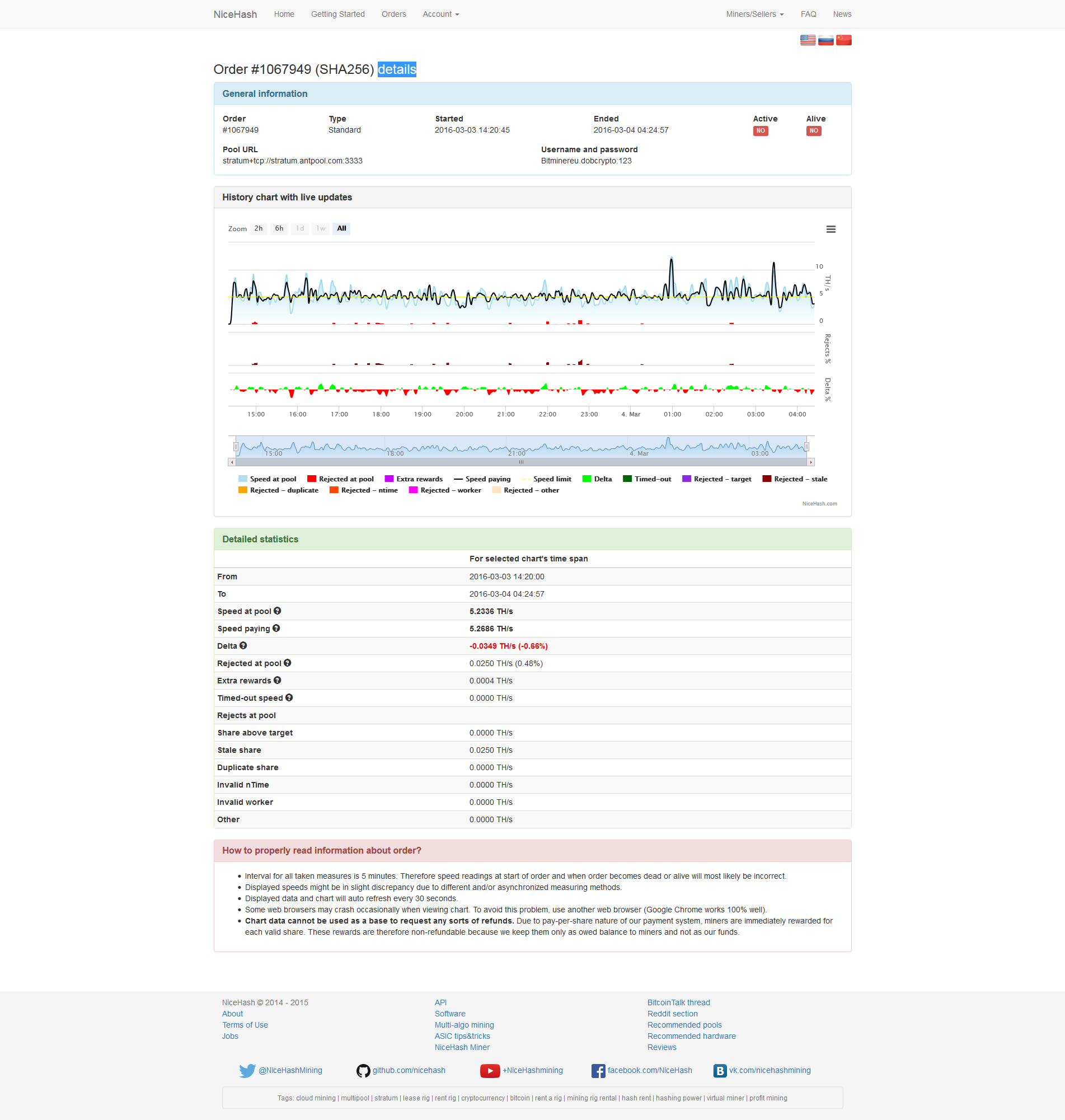Select the Russian flag language icon

pos(825,40)
